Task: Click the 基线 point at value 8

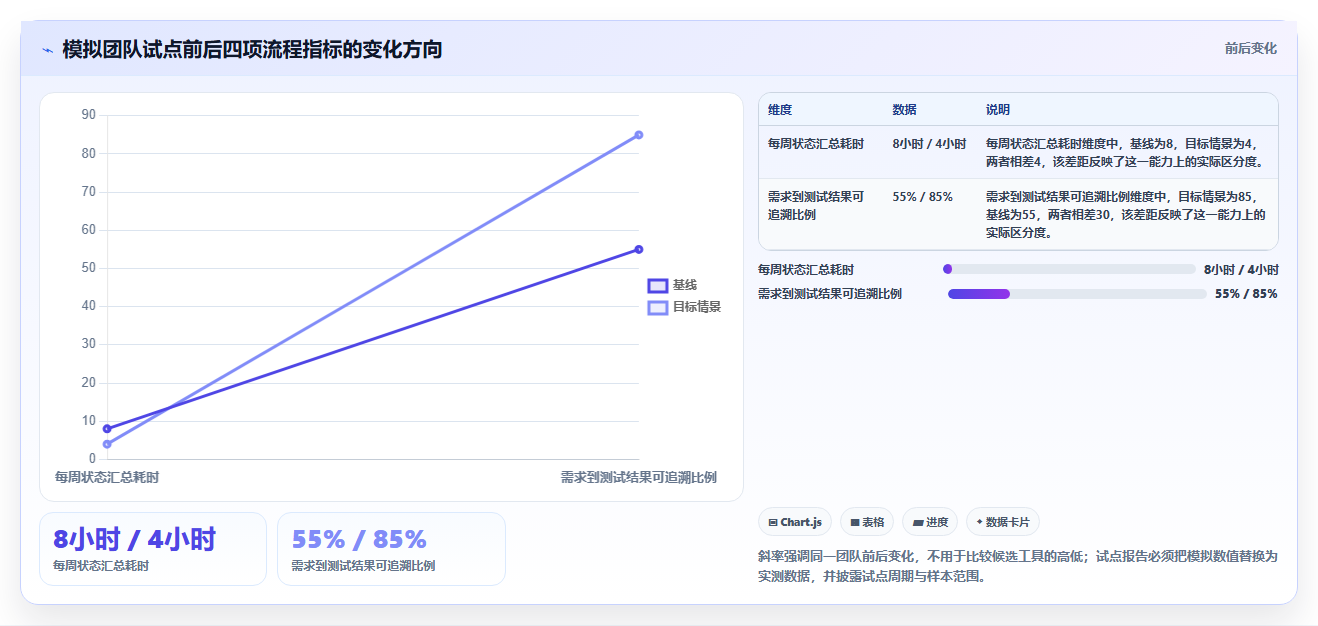Action: (107, 429)
